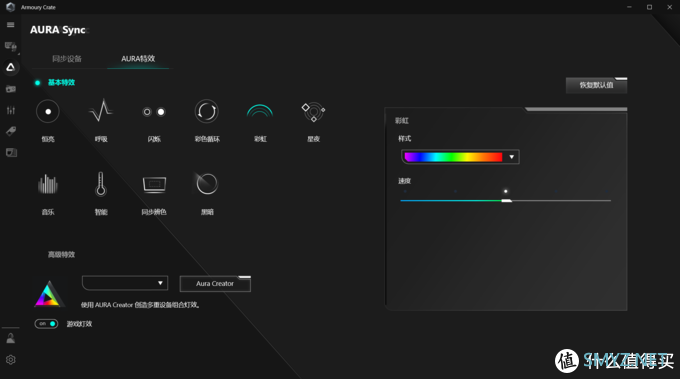The width and height of the screenshot is (680, 379).
Task: Select the AURA Sync triangle sidebar icon
Action: tap(10, 67)
